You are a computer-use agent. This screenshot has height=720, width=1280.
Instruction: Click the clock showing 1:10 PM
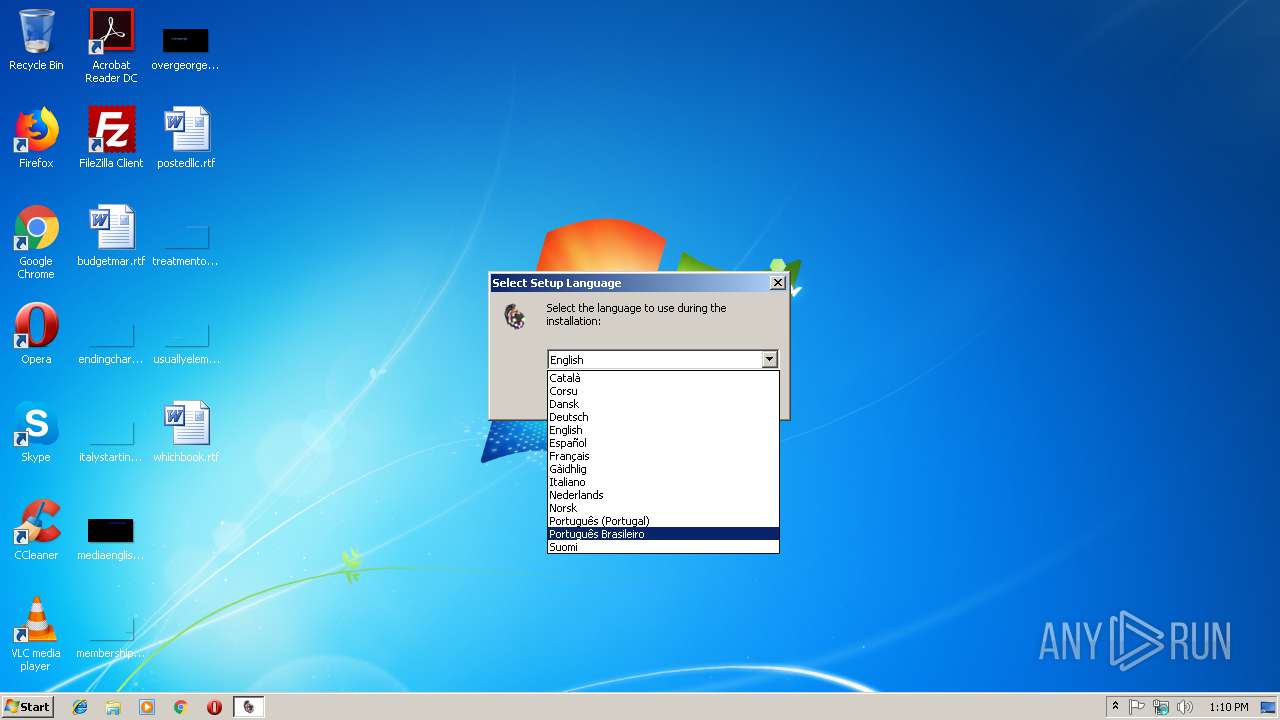1228,707
